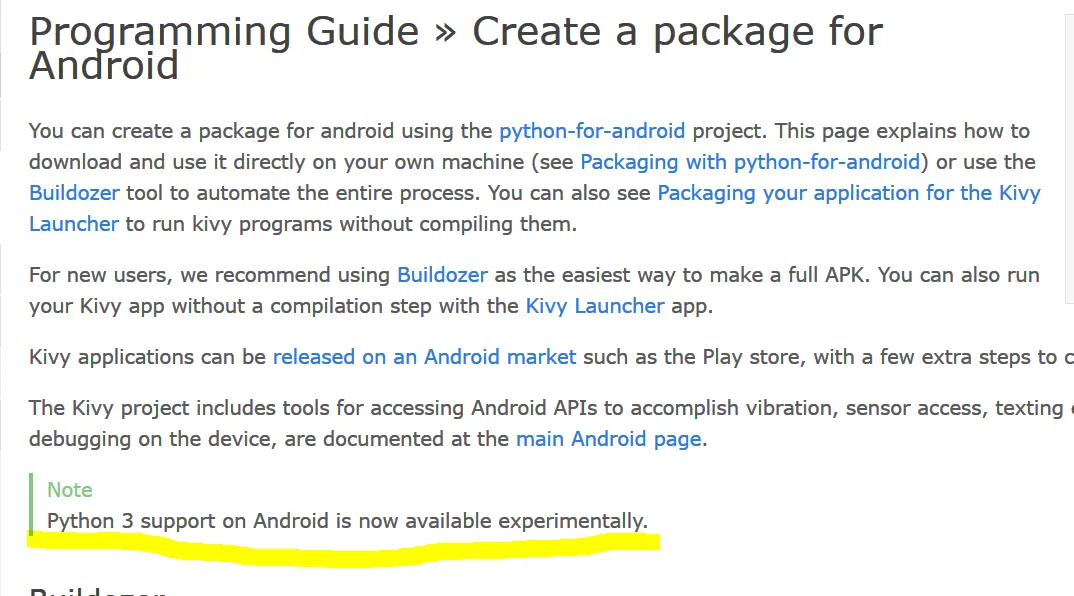Viewport: 1074px width, 596px height.
Task: Follow the 'Packaging with python-for-android' link
Action: click(x=750, y=162)
